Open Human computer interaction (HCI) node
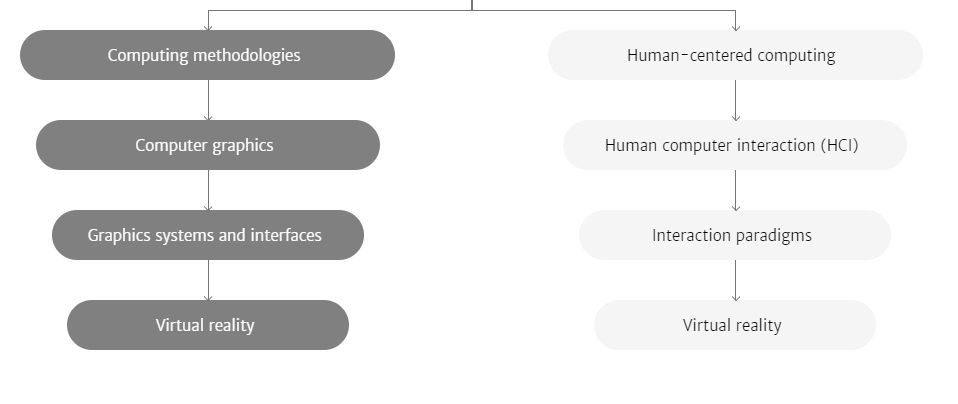 735,145
